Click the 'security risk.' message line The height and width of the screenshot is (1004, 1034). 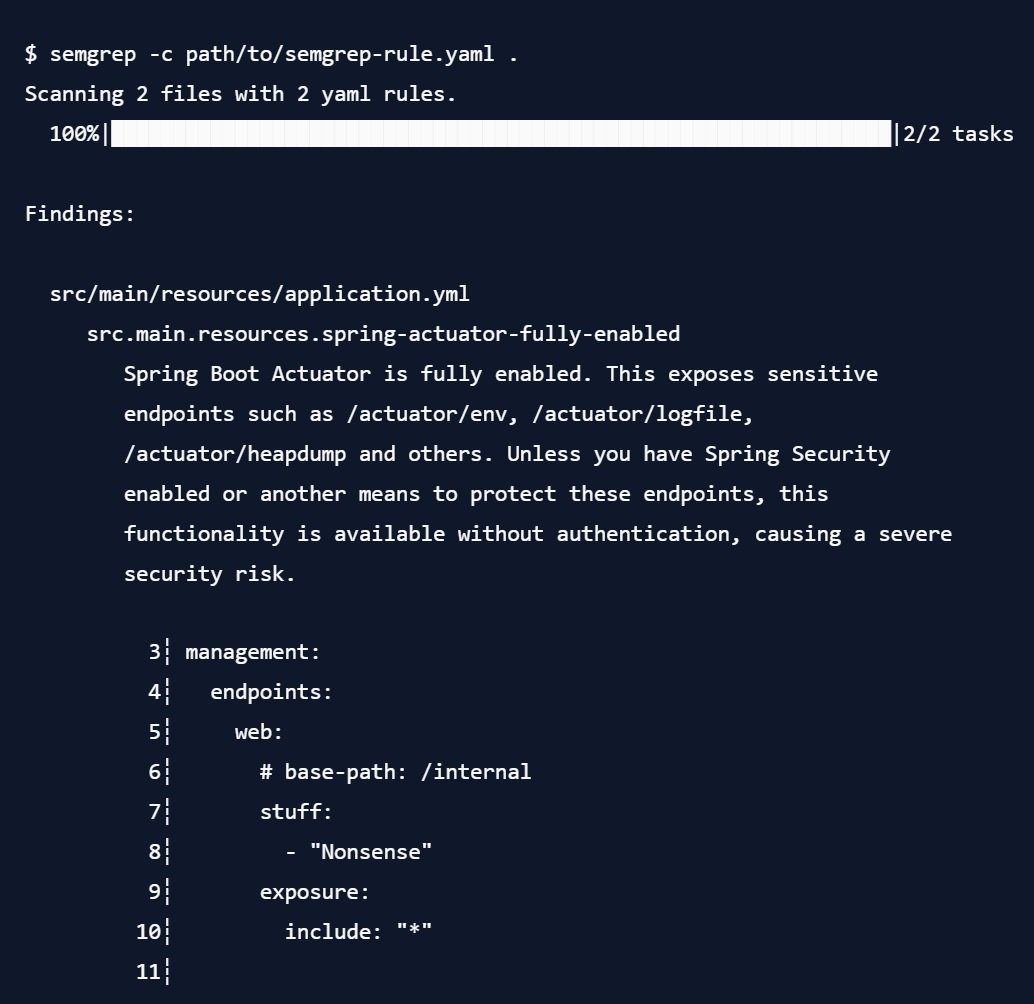[x=209, y=574]
